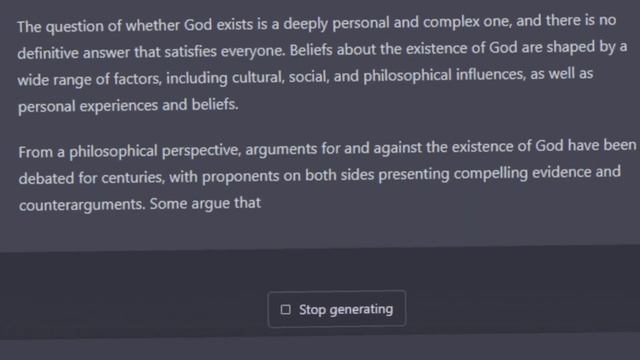Image resolution: width=640 pixels, height=360 pixels.
Task: Click the Stop generating button
Action: coord(337,309)
